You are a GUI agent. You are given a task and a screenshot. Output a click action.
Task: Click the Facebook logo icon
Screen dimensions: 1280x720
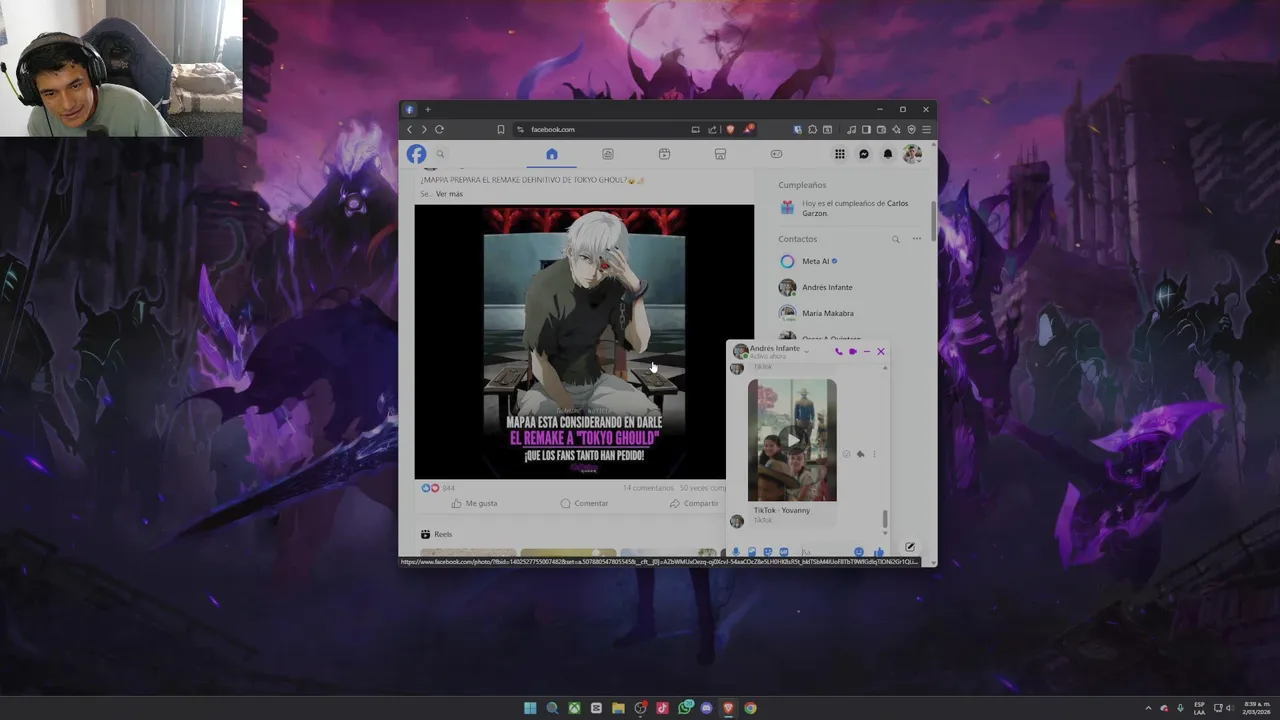click(416, 154)
